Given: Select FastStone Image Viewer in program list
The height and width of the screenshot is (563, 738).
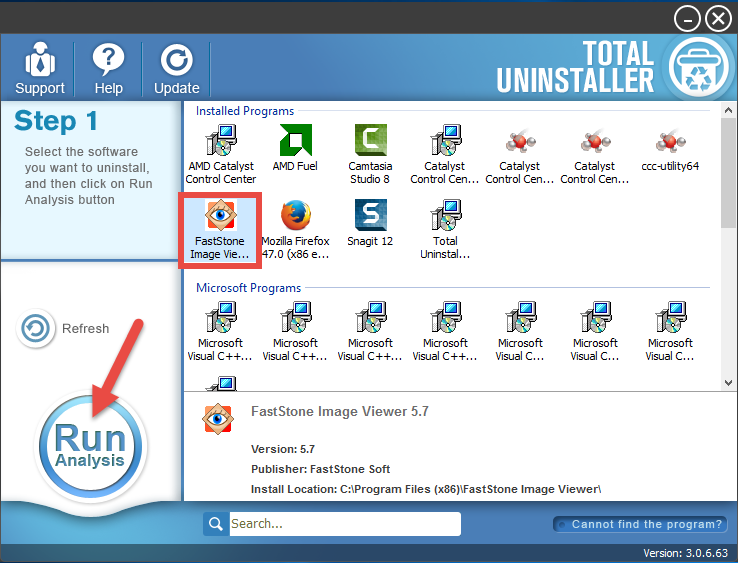Looking at the screenshot, I should coord(220,230).
